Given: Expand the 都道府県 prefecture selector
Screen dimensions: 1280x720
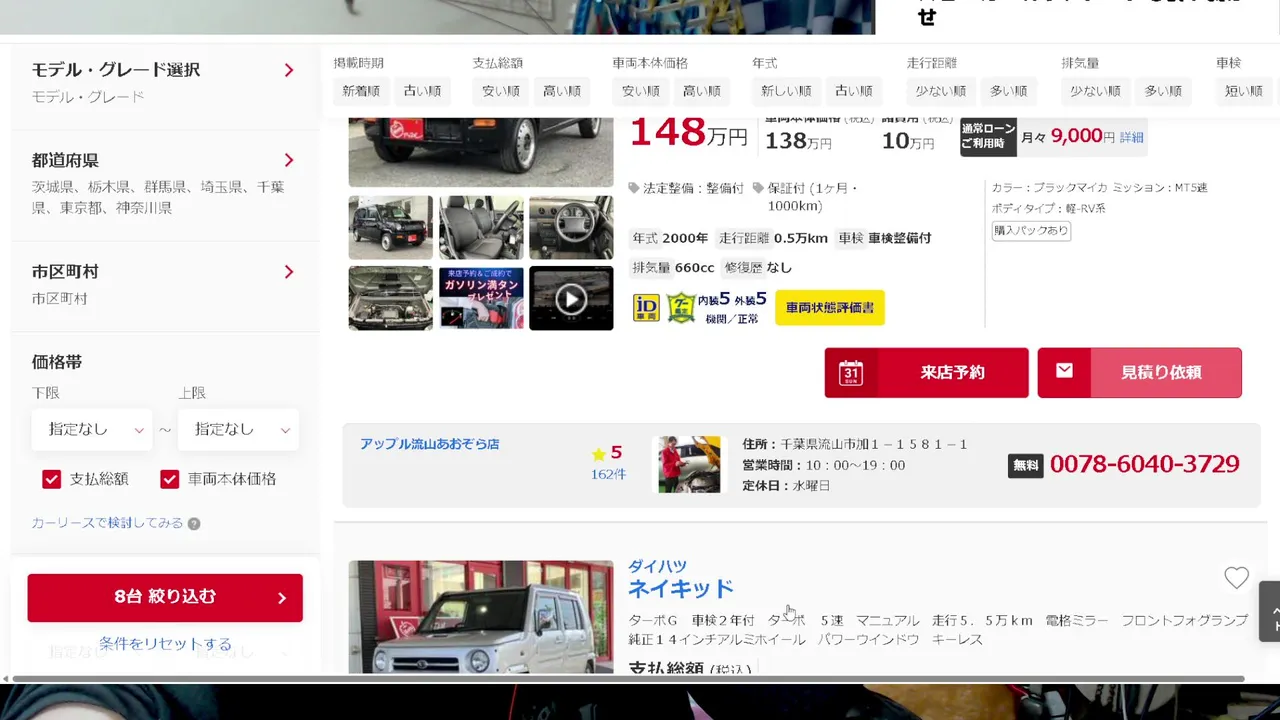Looking at the screenshot, I should click(x=289, y=160).
